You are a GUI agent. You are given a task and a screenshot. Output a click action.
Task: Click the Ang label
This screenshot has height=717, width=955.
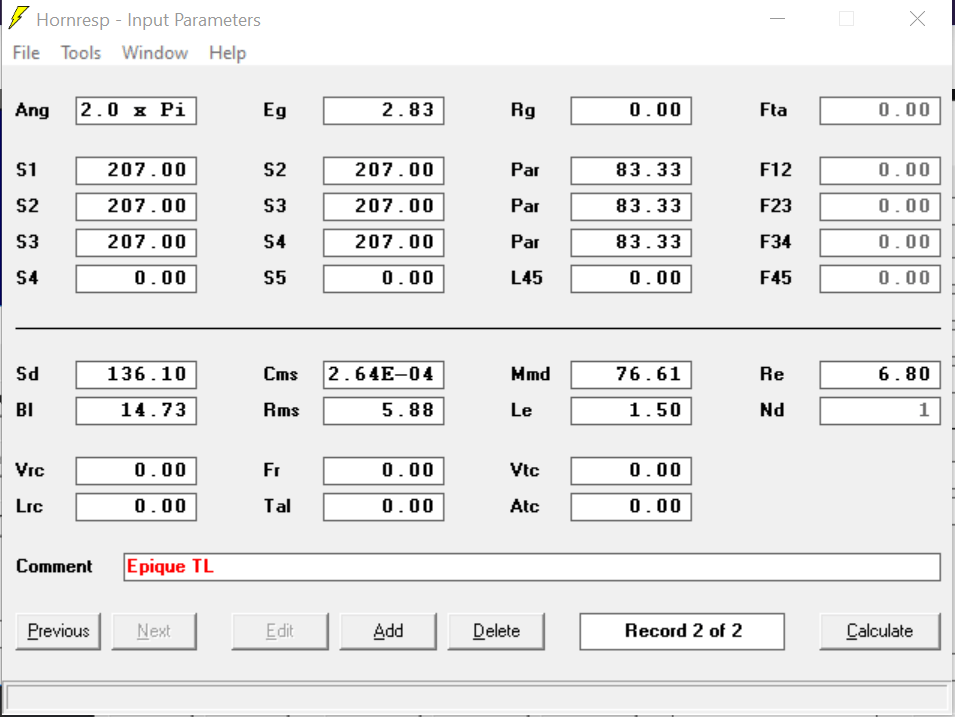tap(32, 111)
